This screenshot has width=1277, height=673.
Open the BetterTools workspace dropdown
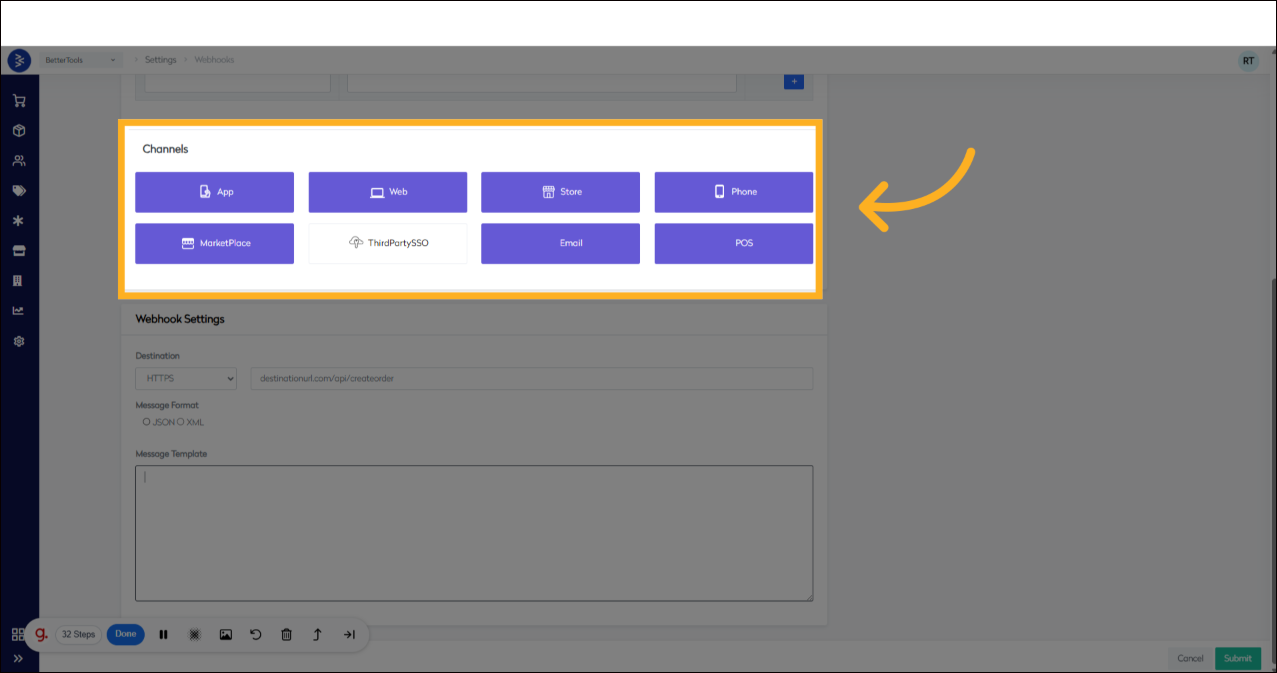click(x=80, y=59)
